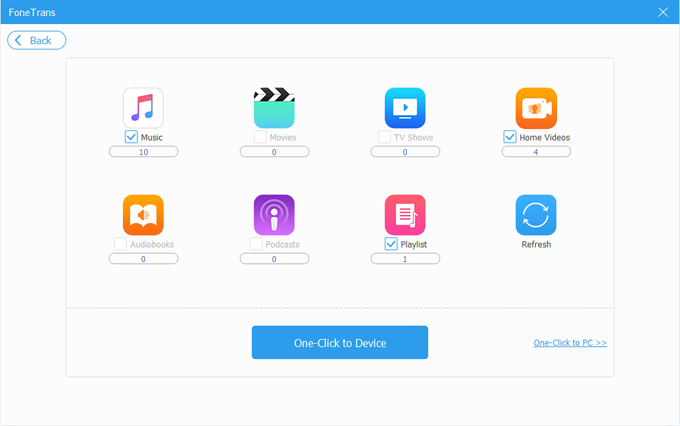Disable the Playlist checkbox
The image size is (680, 426).
(x=391, y=244)
